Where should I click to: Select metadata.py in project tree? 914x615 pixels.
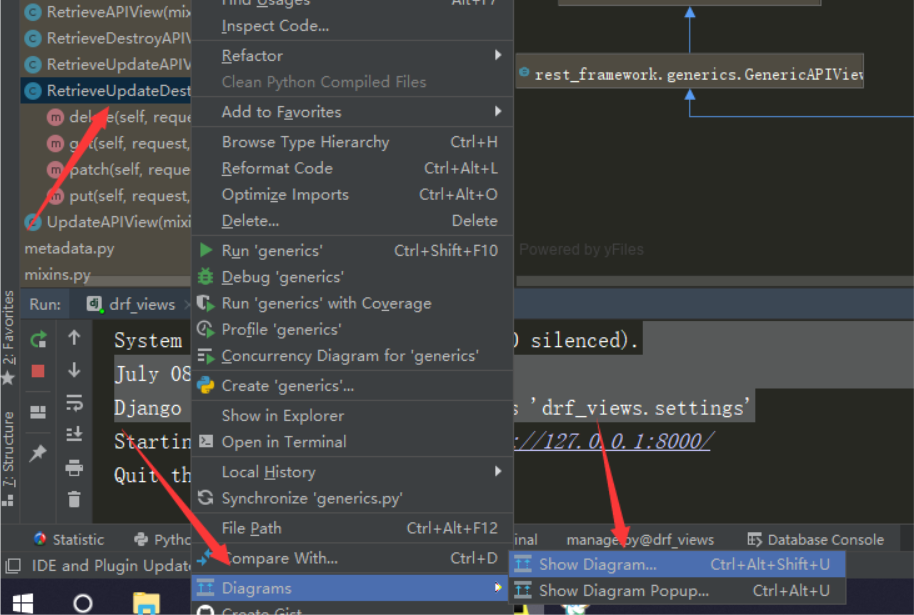pyautogui.click(x=69, y=248)
